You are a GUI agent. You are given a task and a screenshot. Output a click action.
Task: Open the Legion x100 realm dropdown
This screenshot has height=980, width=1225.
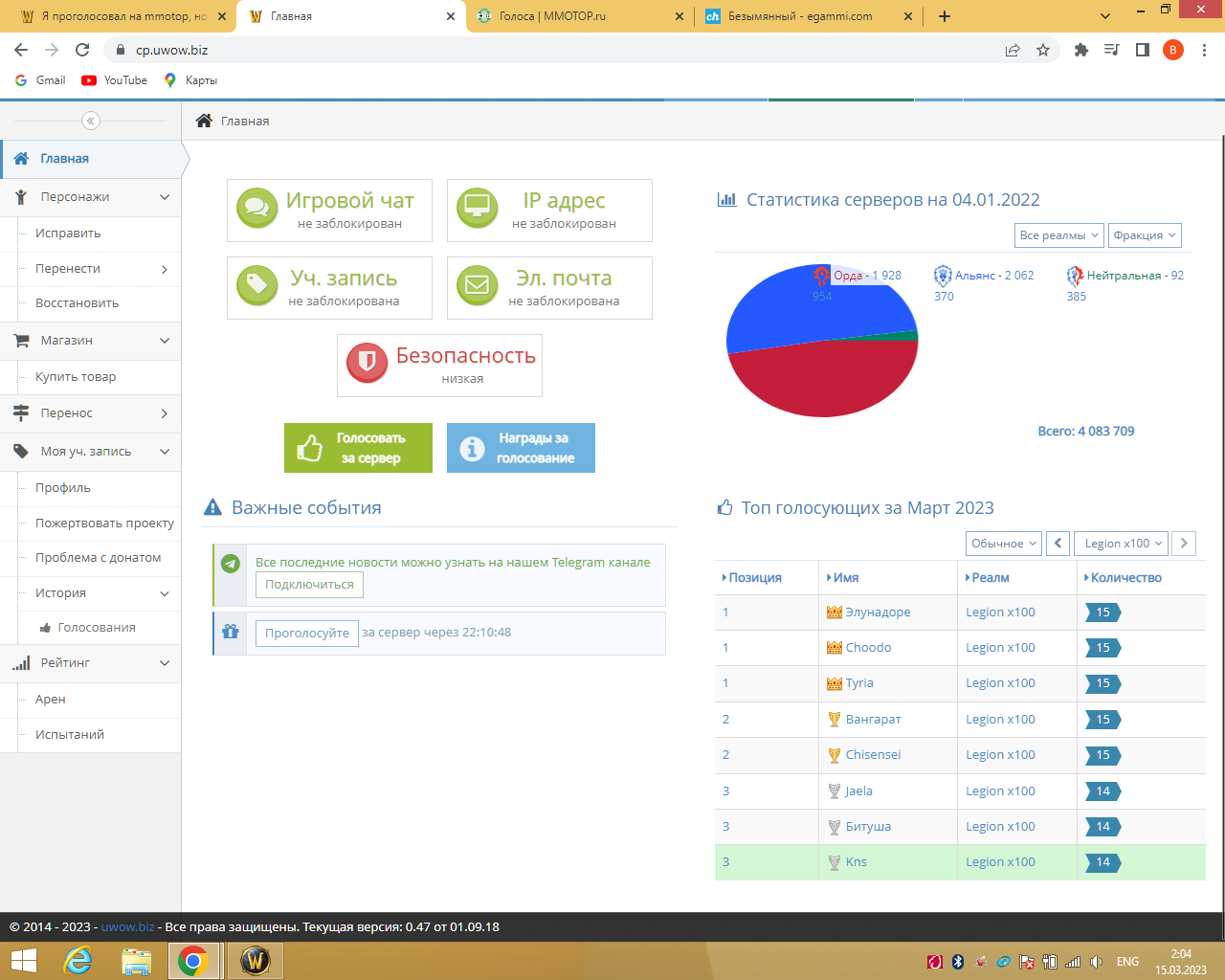pos(1122,544)
